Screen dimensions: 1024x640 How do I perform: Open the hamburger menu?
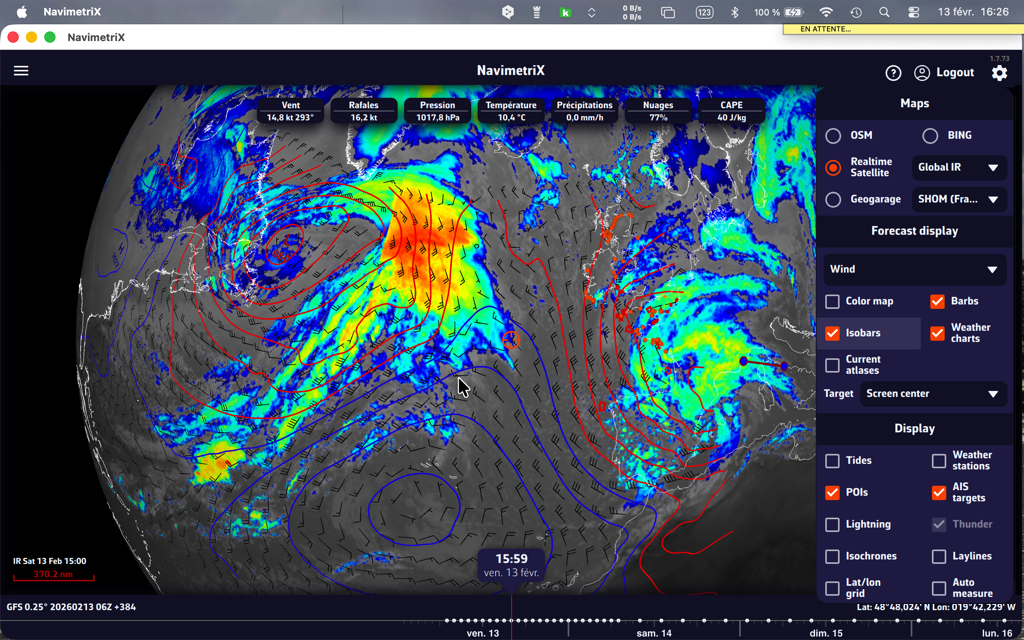tap(21, 71)
